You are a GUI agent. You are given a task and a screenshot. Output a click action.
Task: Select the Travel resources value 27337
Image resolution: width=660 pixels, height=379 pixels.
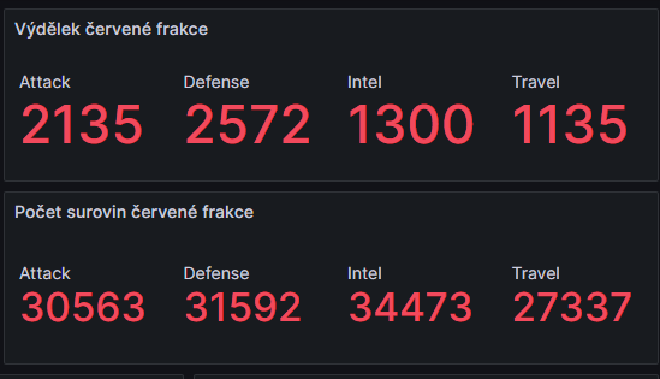point(572,307)
